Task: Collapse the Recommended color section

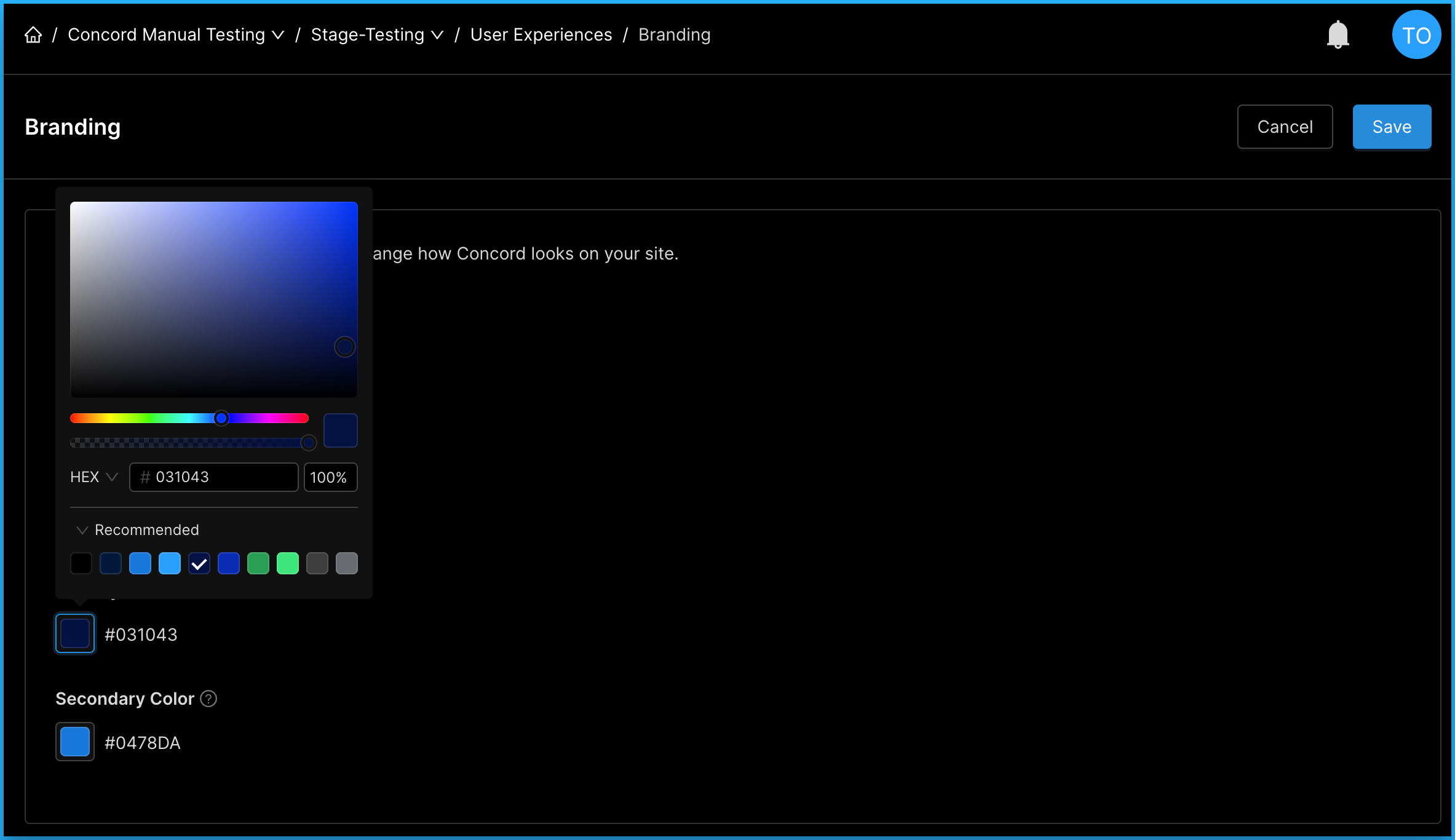Action: pos(81,530)
